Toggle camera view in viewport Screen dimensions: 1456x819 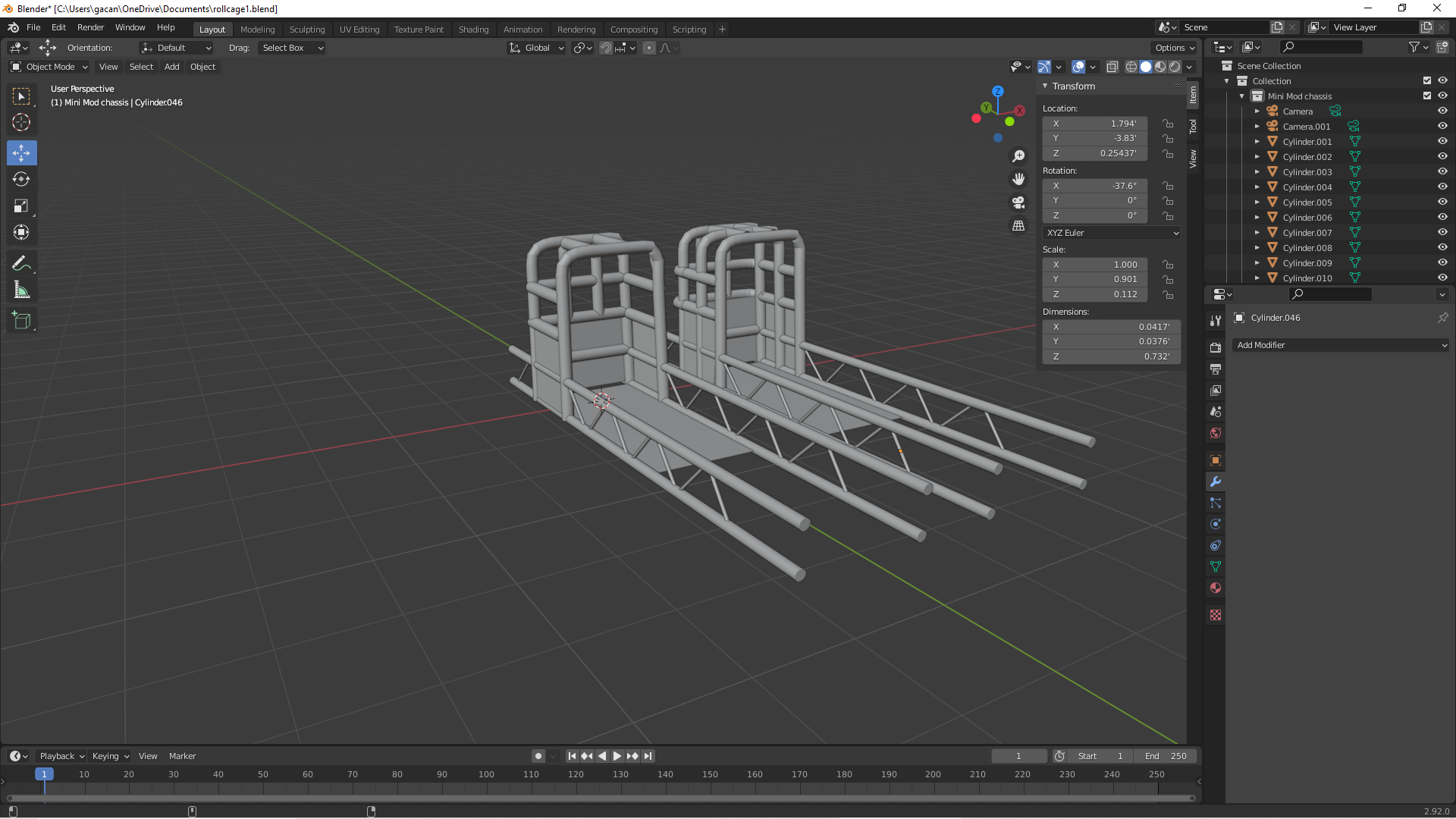[x=1018, y=202]
